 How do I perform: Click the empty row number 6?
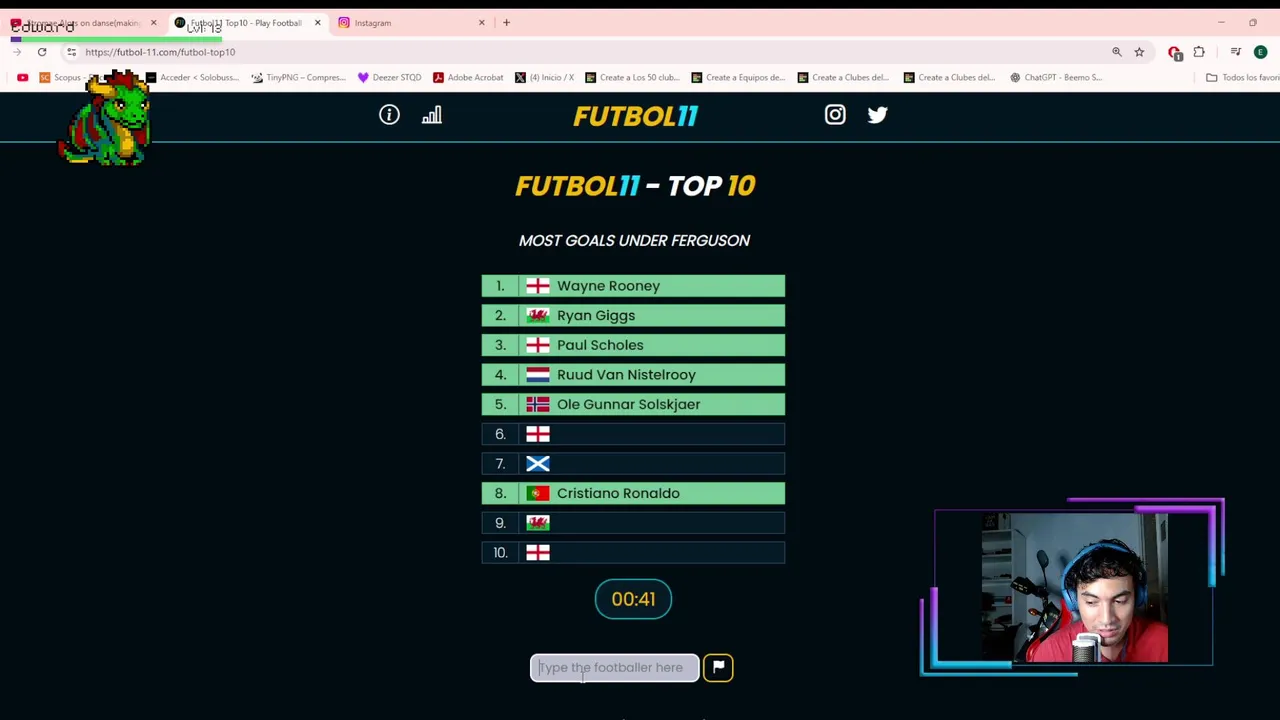(633, 434)
